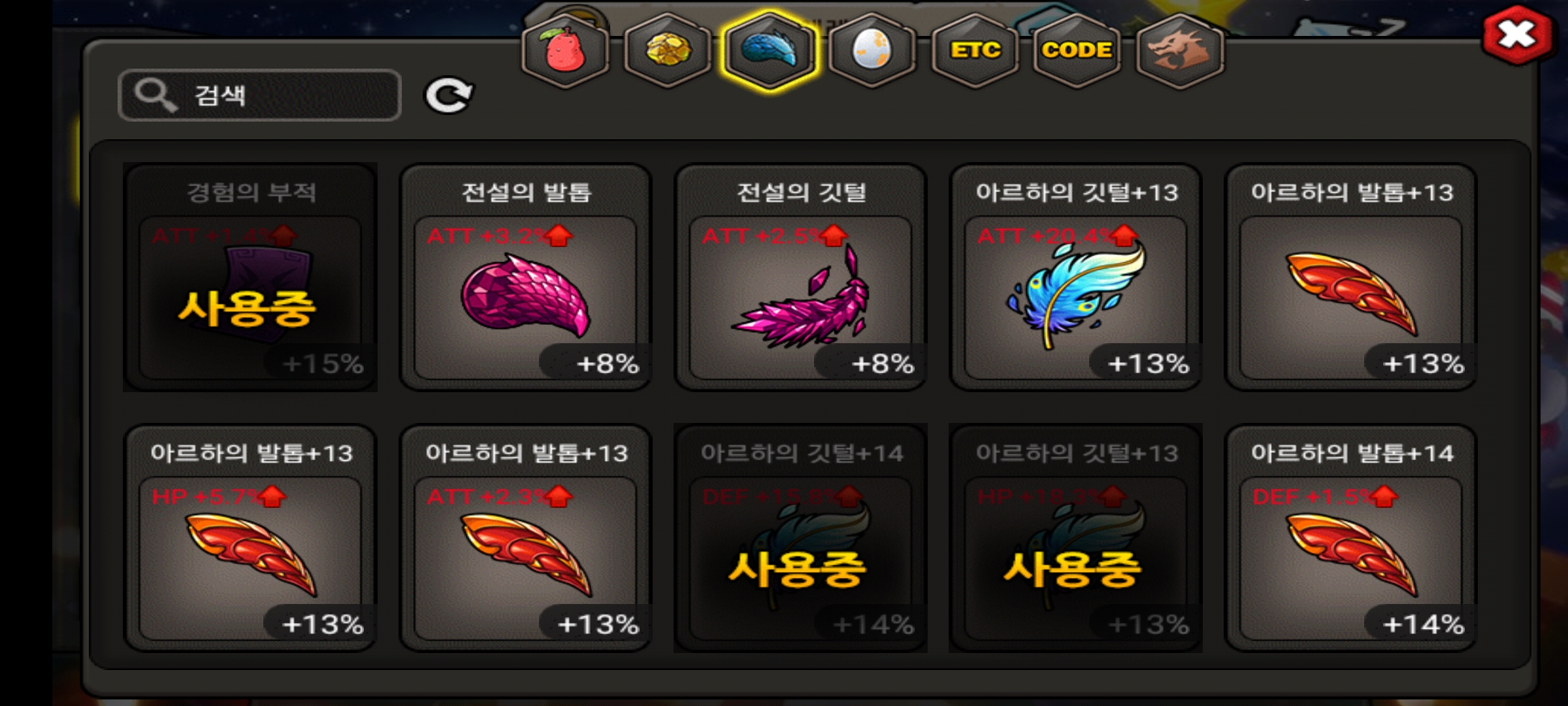Click the magnifying glass search icon
1568x706 pixels.
pos(155,95)
